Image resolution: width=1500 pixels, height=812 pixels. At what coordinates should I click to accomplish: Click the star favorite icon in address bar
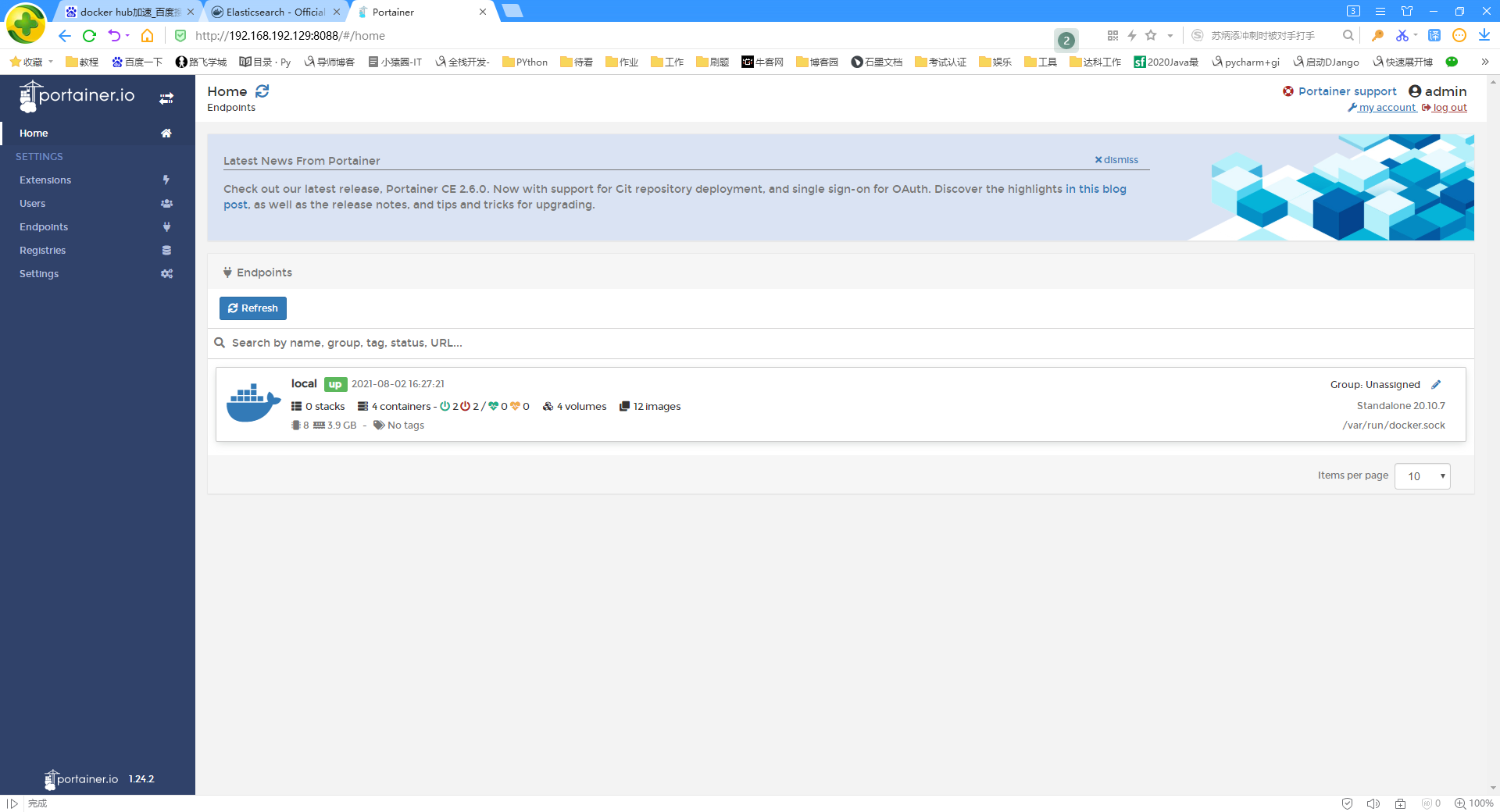pyautogui.click(x=1151, y=35)
